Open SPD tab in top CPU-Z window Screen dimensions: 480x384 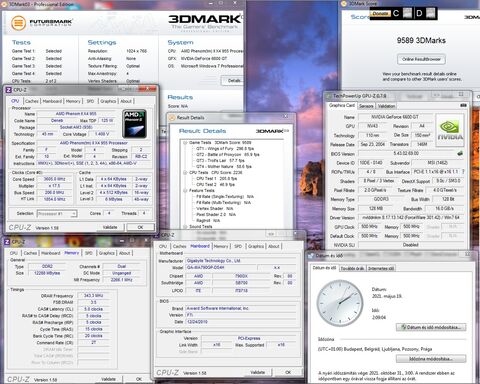point(90,101)
